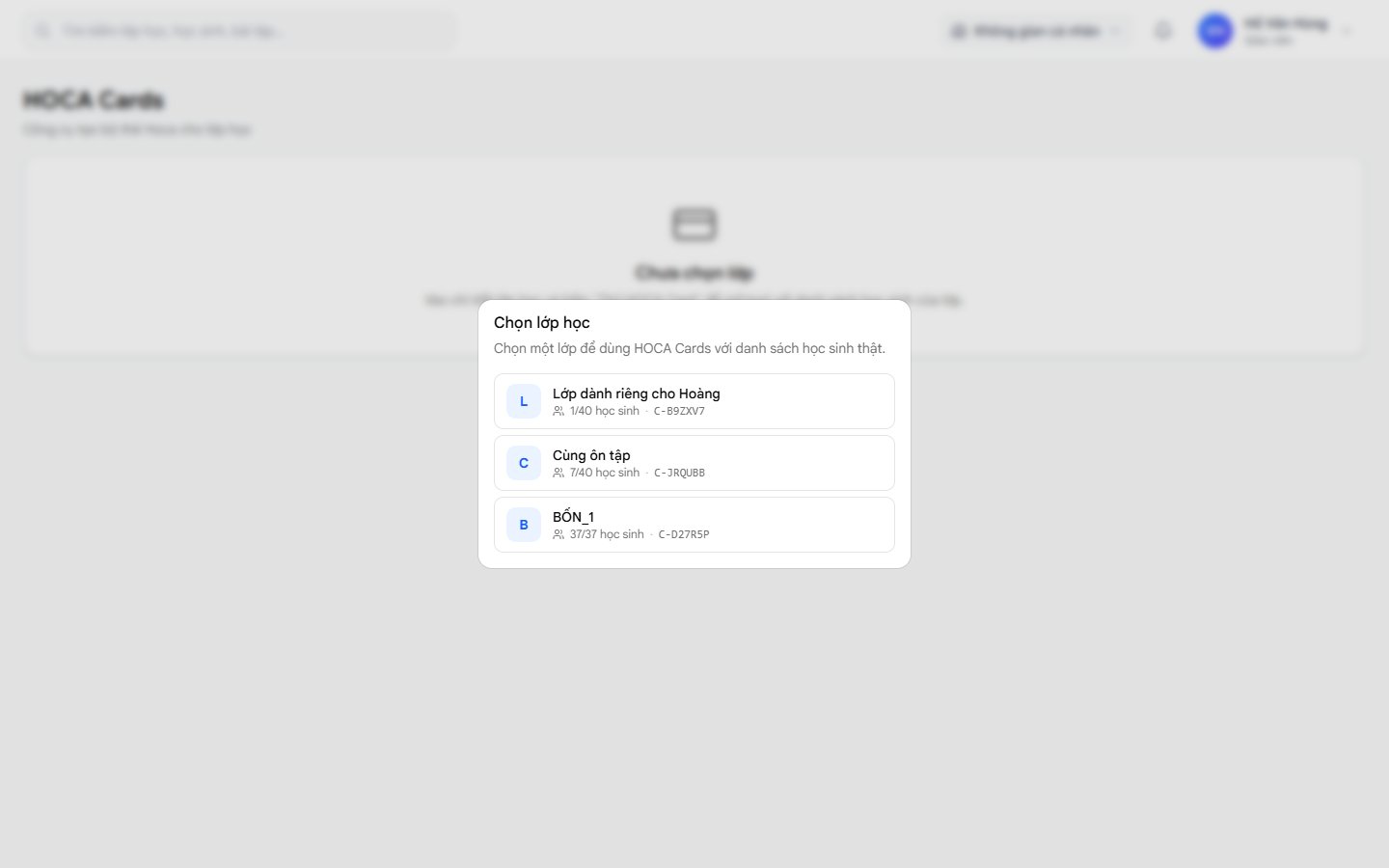Open the notification bell
Viewport: 1389px width, 868px height.
[1163, 31]
